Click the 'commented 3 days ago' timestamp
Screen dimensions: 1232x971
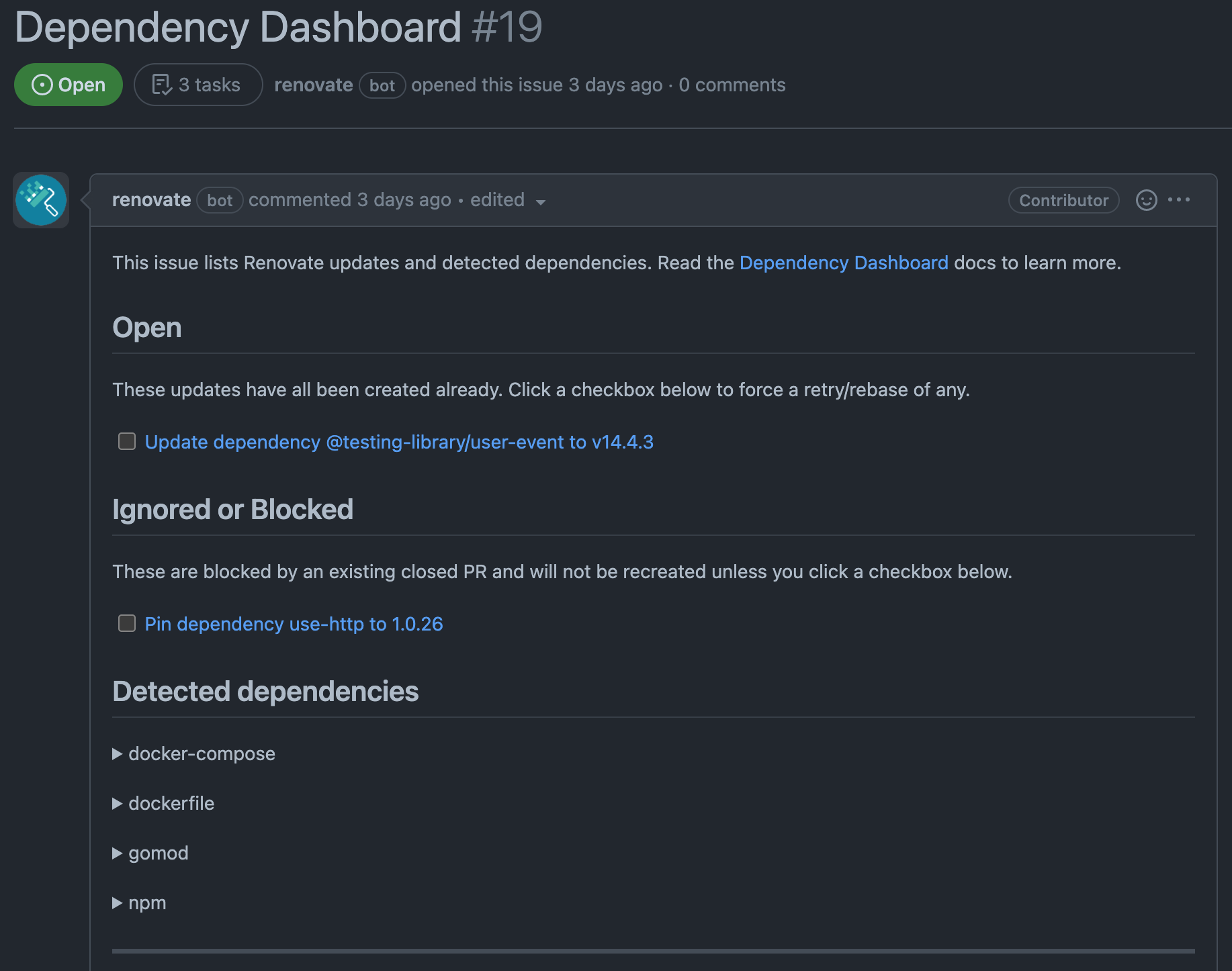pos(349,200)
